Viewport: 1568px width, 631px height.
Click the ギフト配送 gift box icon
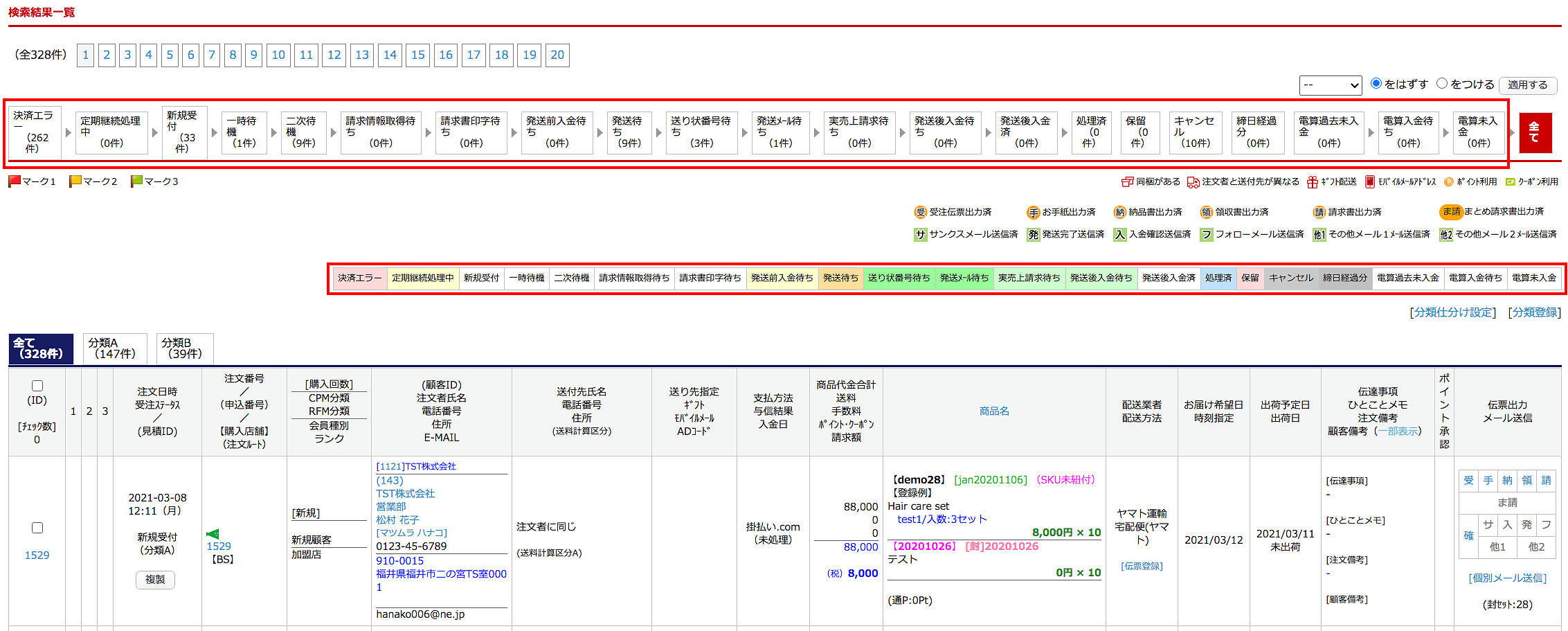pos(1312,182)
